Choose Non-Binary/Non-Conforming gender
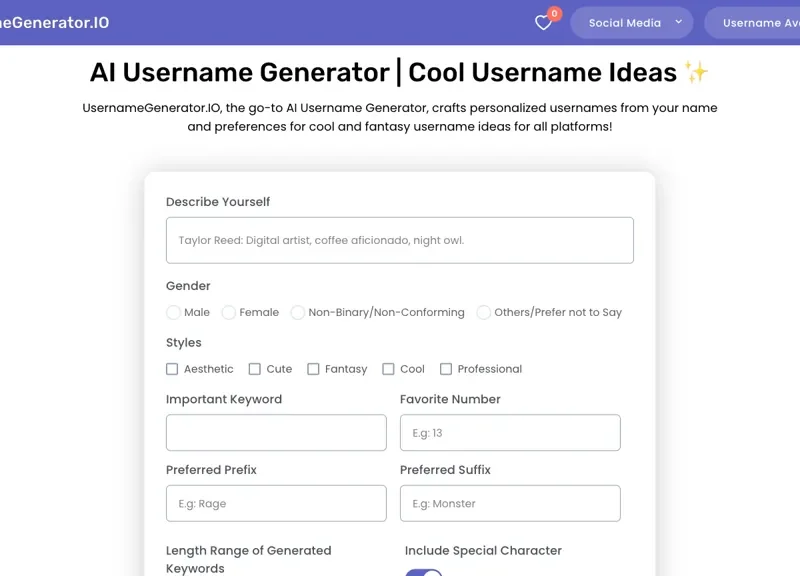The height and width of the screenshot is (576, 800). (297, 312)
